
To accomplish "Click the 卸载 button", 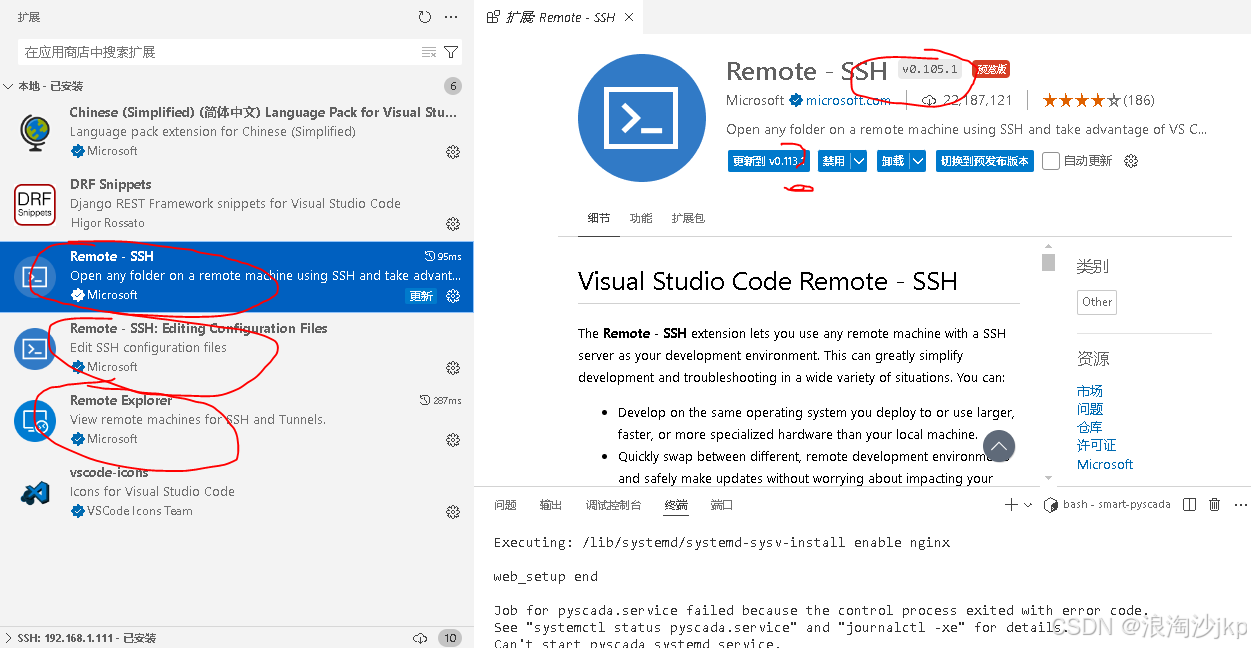I will tap(893, 161).
